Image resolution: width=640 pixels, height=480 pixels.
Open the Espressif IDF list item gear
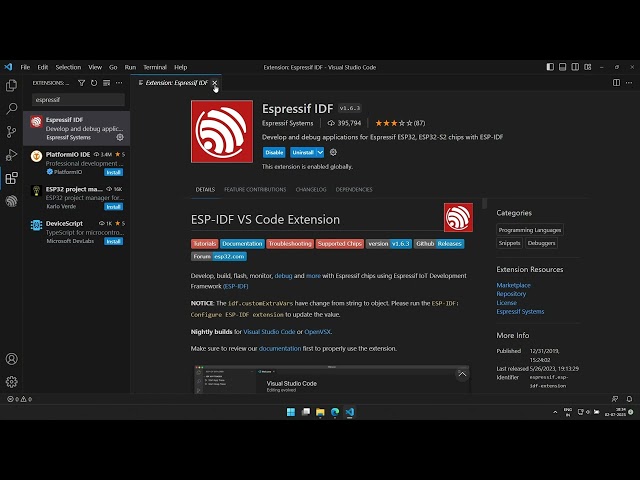(x=120, y=137)
